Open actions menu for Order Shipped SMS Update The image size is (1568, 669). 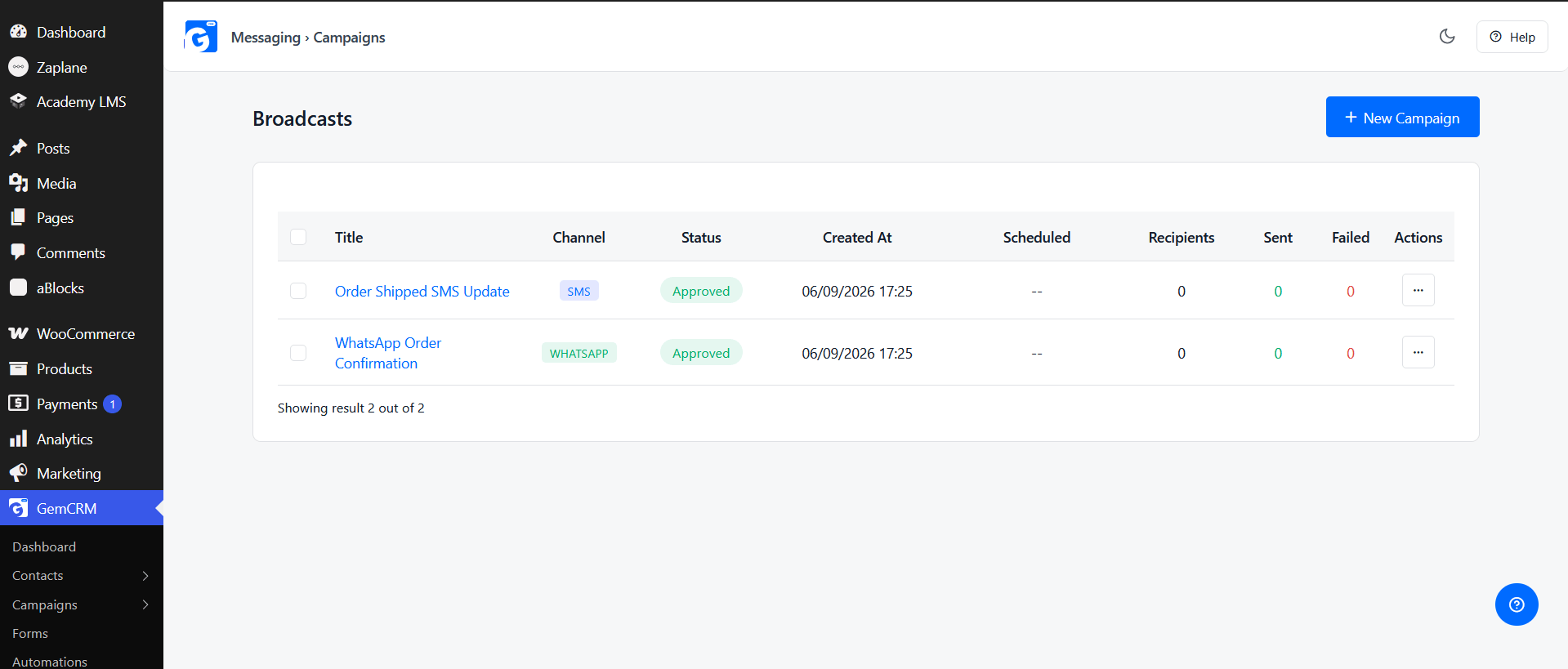[1418, 290]
